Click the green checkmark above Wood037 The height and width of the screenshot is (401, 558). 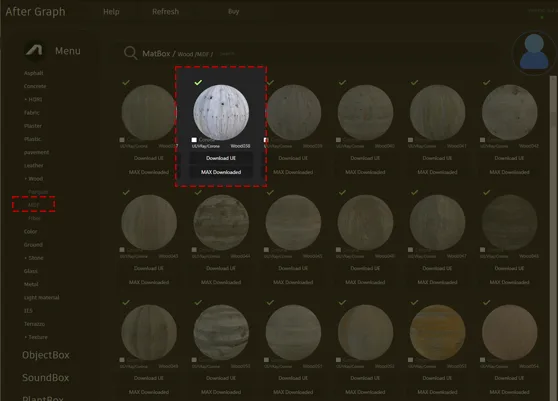[x=126, y=83]
